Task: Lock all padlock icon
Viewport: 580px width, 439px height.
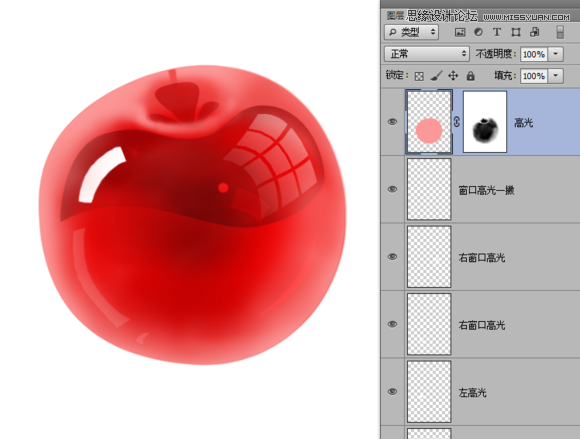Action: point(470,76)
